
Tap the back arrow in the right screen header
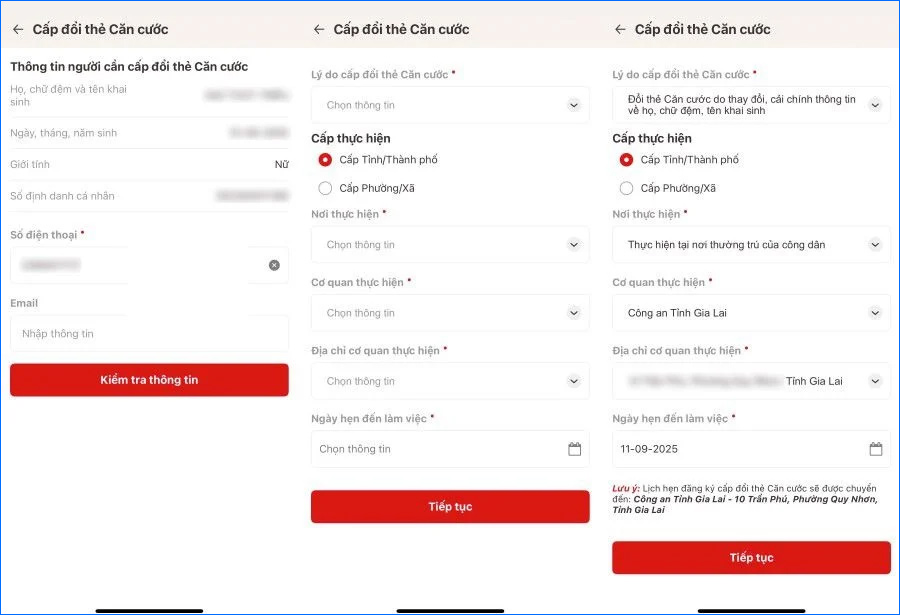click(620, 29)
